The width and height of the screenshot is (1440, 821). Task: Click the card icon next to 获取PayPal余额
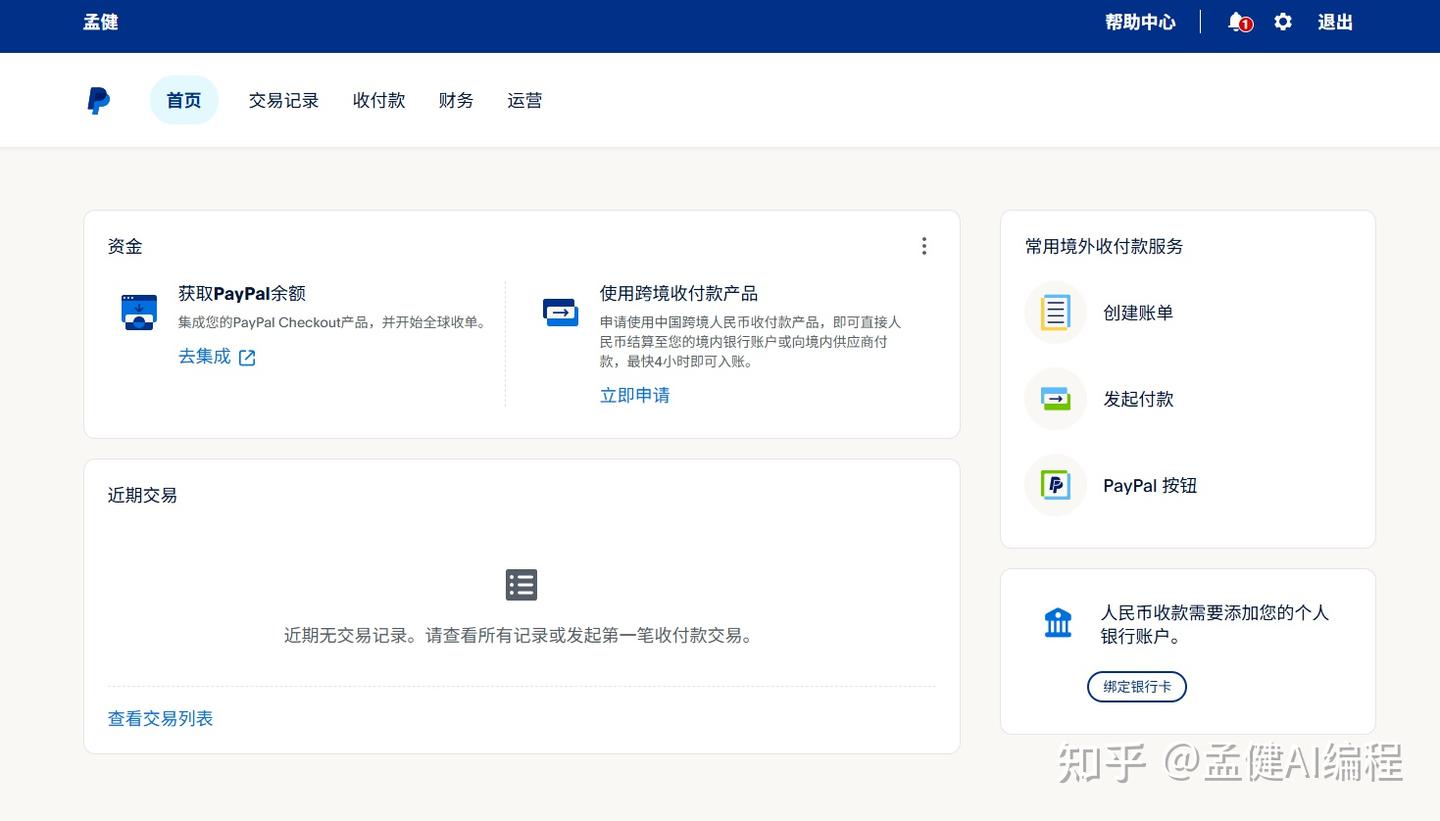[138, 311]
